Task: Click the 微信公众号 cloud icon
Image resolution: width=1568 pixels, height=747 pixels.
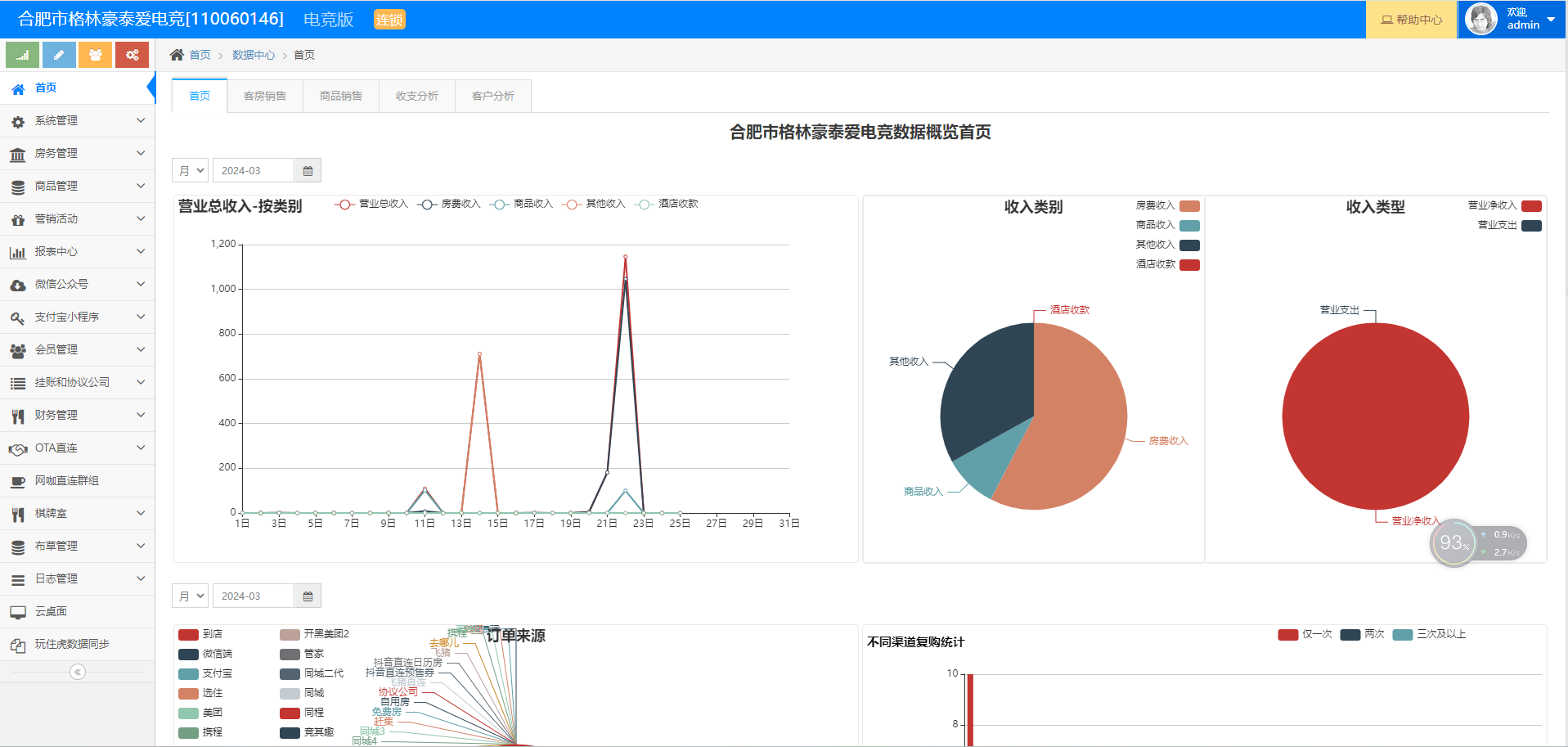Action: point(18,285)
